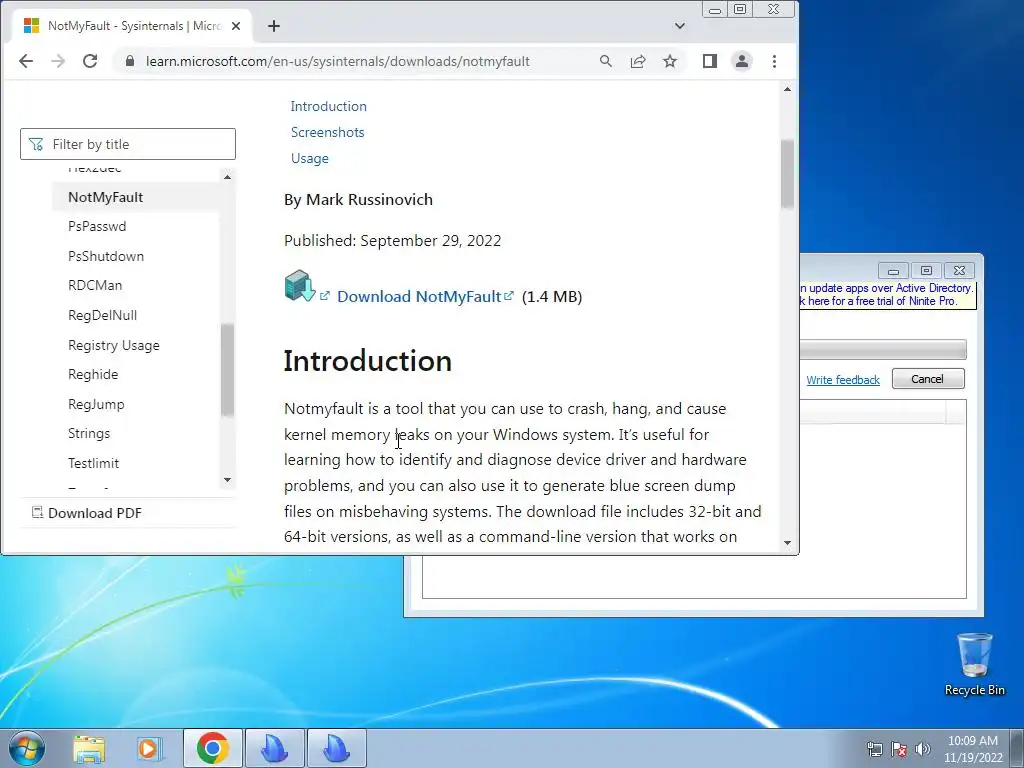Viewport: 1024px width, 768px height.
Task: Open the site information padlock
Action: pos(130,61)
